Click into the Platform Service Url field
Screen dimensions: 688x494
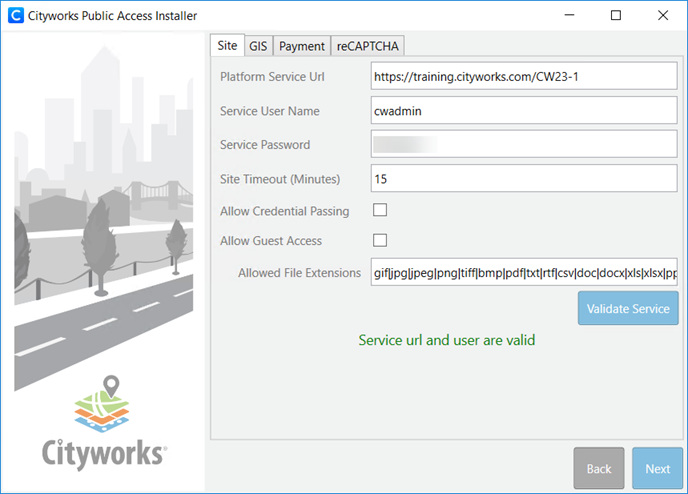click(x=523, y=76)
